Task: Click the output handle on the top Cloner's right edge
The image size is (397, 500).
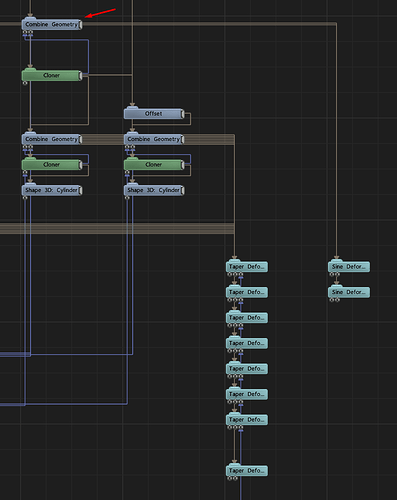Action: tap(80, 76)
